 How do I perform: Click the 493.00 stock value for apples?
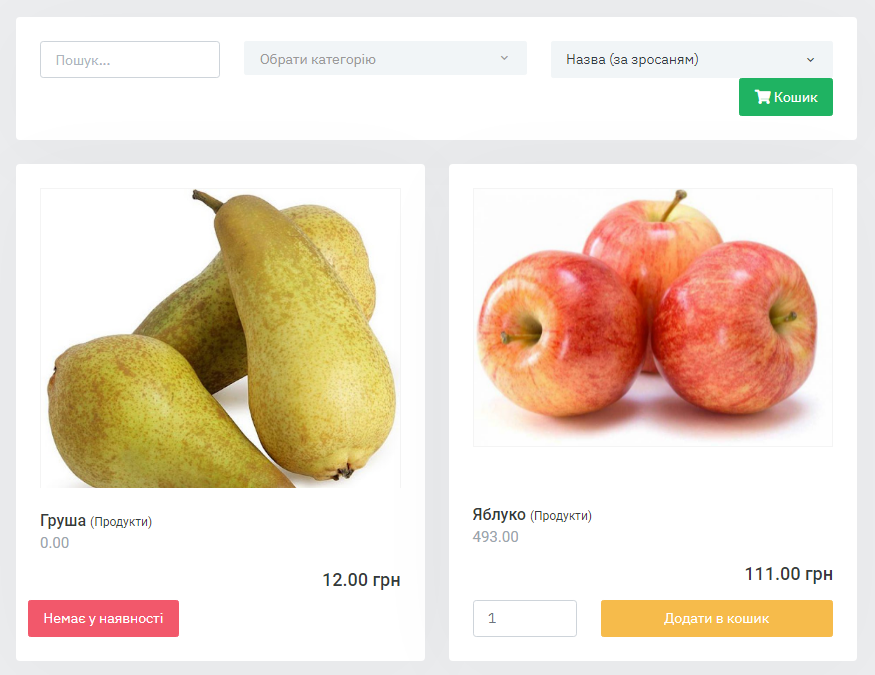pos(496,537)
